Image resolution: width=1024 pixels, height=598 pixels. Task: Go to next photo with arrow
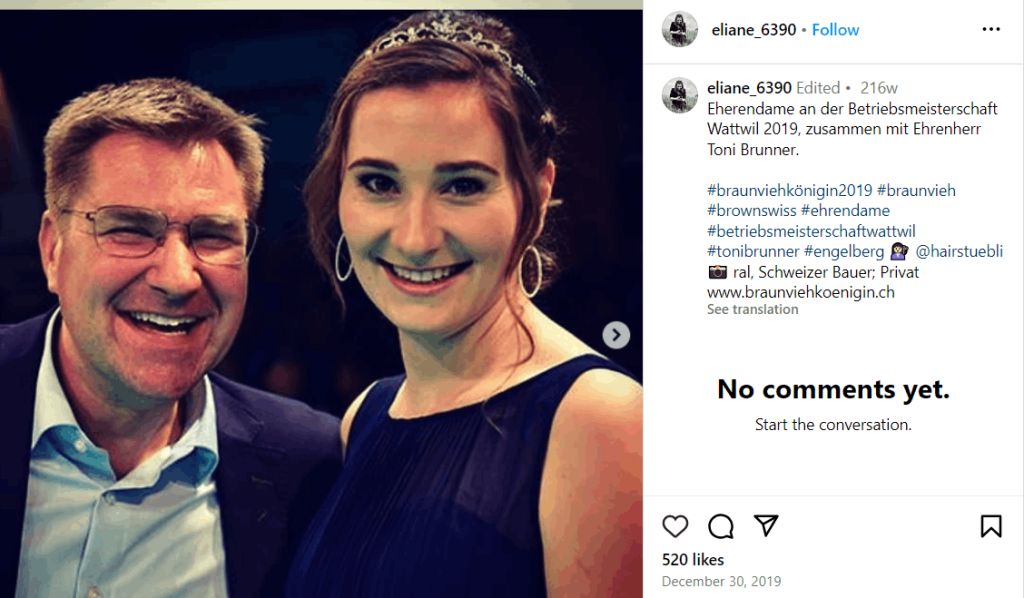coord(617,335)
